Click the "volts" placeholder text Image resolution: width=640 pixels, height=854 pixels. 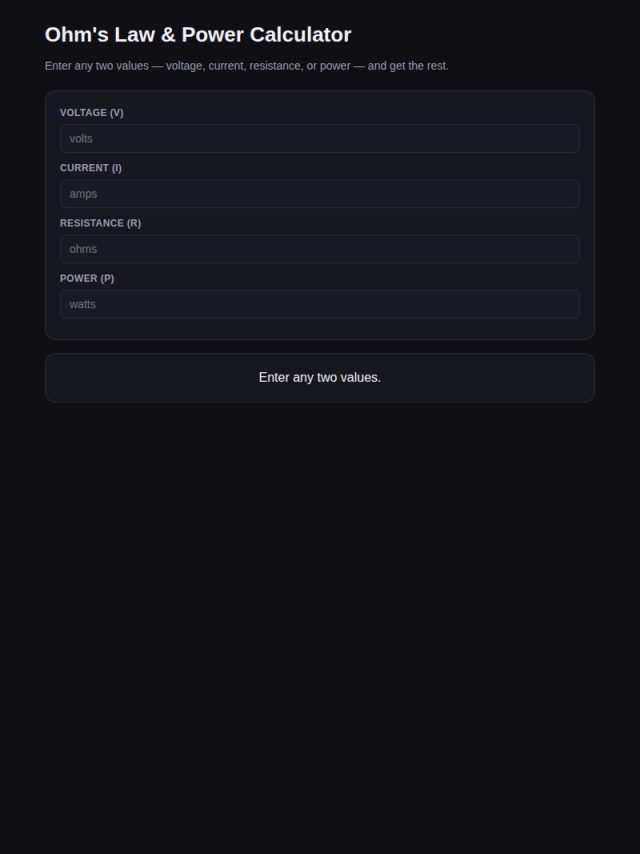pos(81,138)
